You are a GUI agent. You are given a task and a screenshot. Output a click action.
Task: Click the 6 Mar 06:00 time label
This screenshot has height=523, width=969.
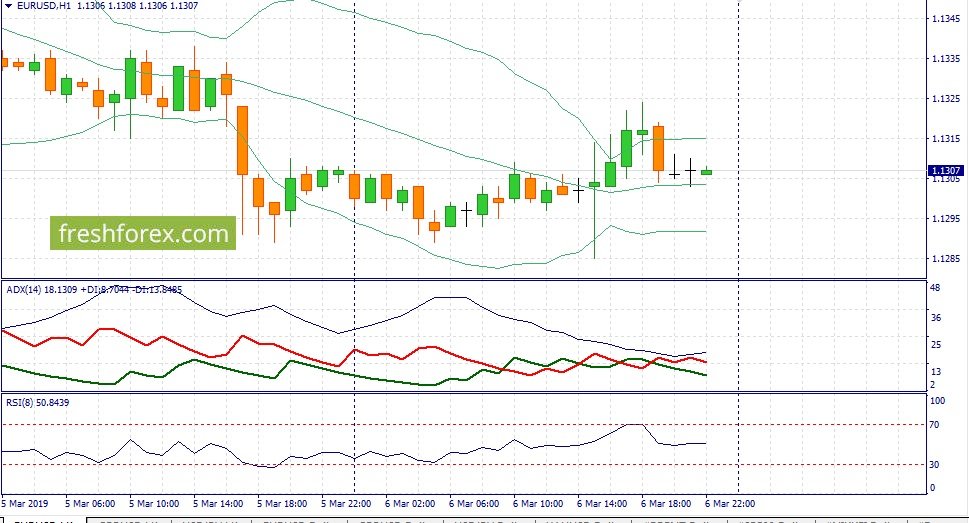(475, 504)
